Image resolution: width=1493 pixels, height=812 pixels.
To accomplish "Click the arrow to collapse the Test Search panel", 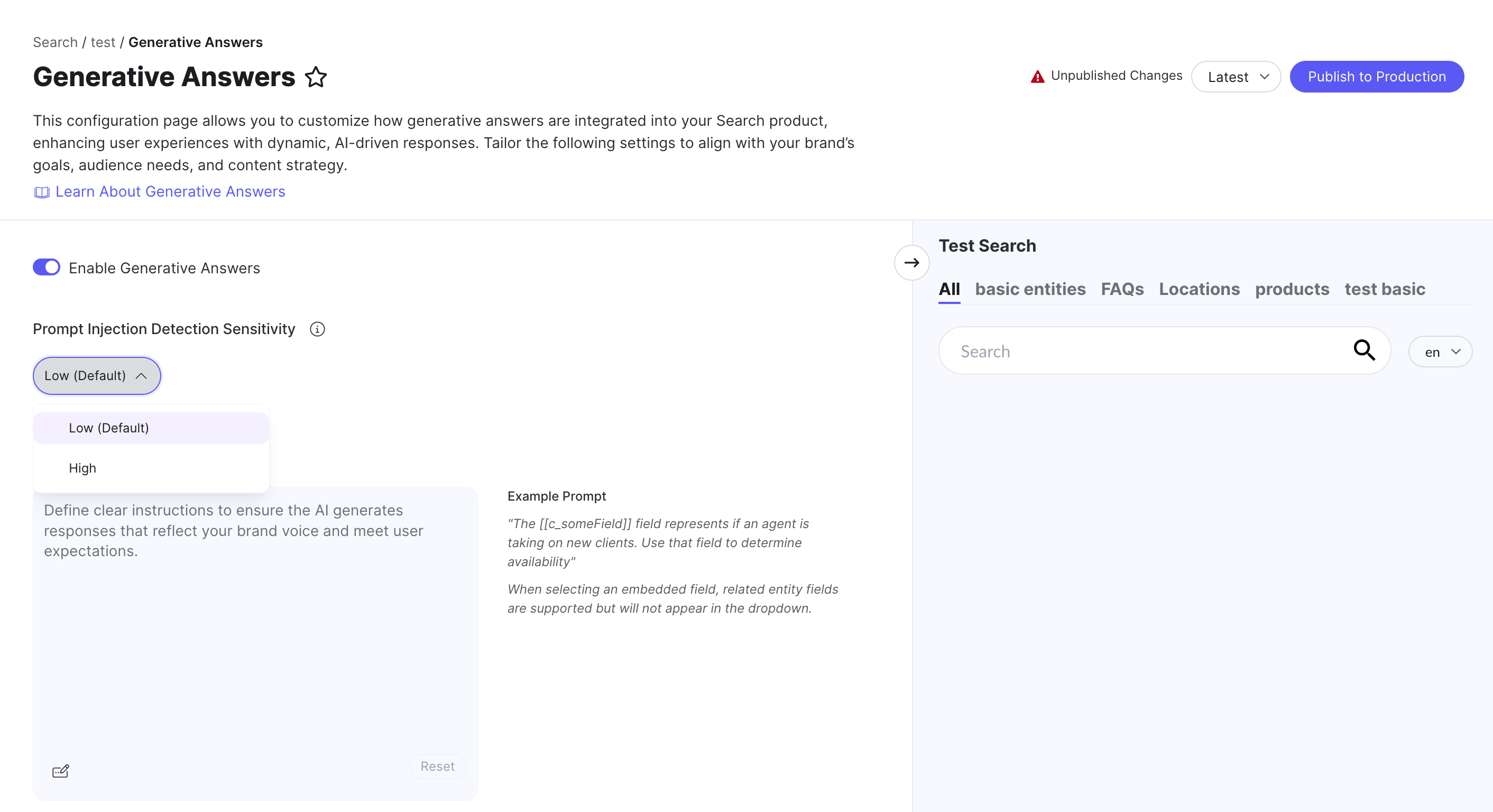I will coord(911,263).
